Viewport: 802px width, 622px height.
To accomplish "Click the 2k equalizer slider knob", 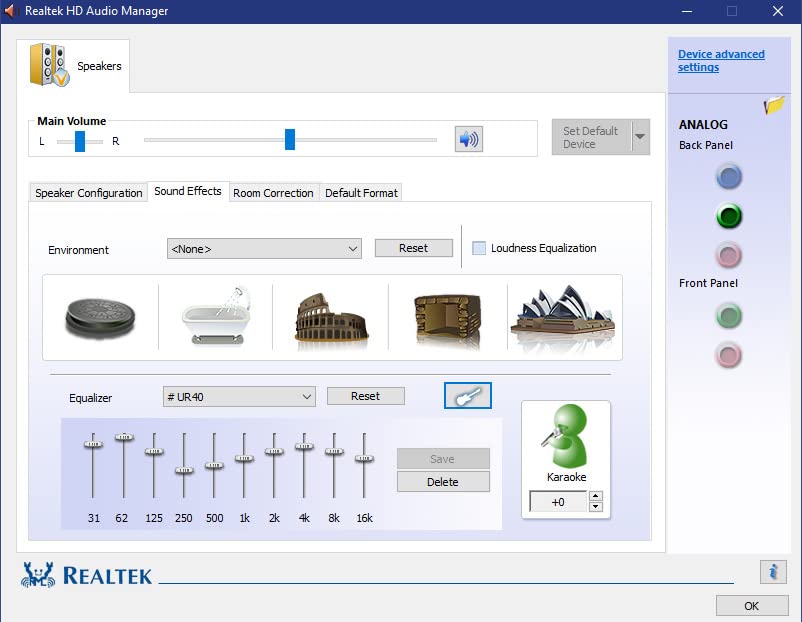I will point(274,451).
